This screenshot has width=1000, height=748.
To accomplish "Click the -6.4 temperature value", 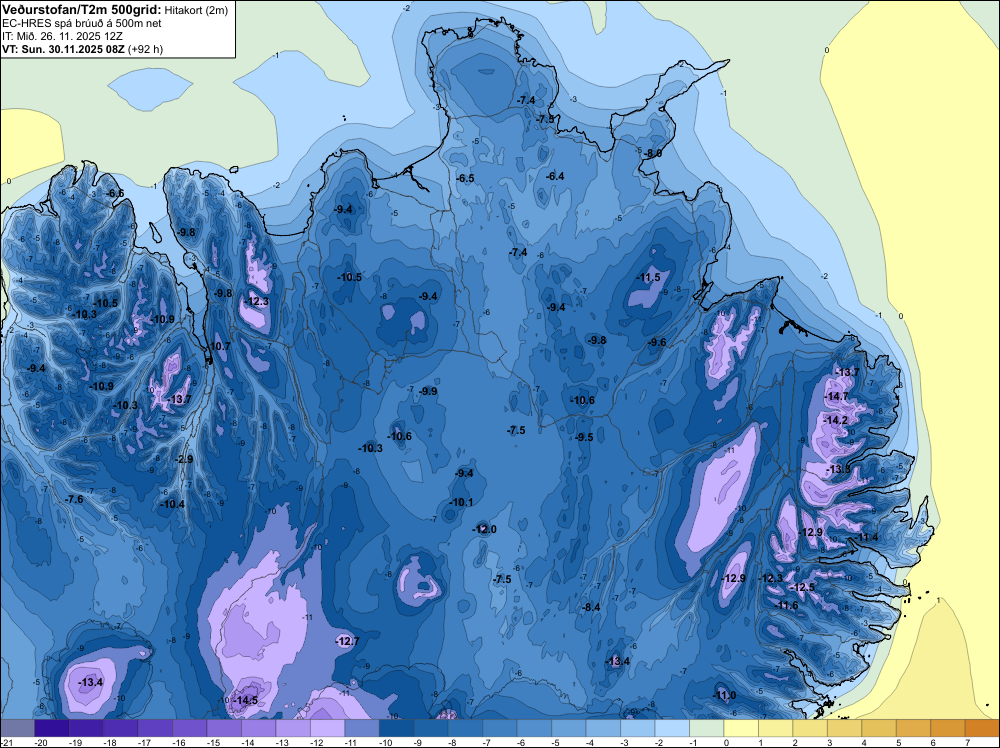I will coord(556,176).
